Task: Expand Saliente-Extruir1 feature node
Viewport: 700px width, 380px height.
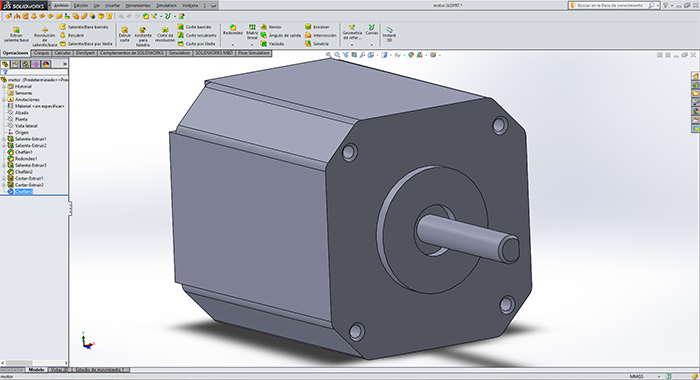Action: point(4,139)
